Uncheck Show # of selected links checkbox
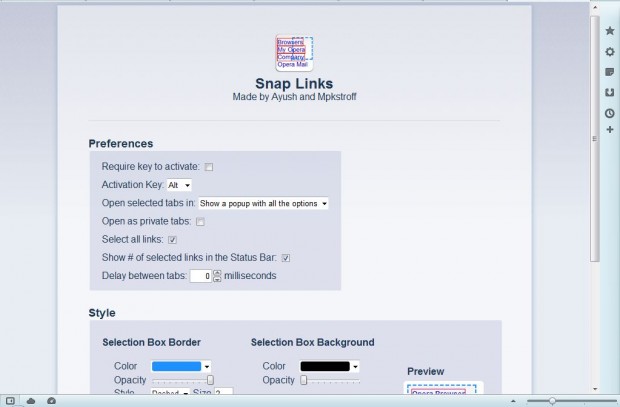This screenshot has width=620, height=407. tap(285, 258)
